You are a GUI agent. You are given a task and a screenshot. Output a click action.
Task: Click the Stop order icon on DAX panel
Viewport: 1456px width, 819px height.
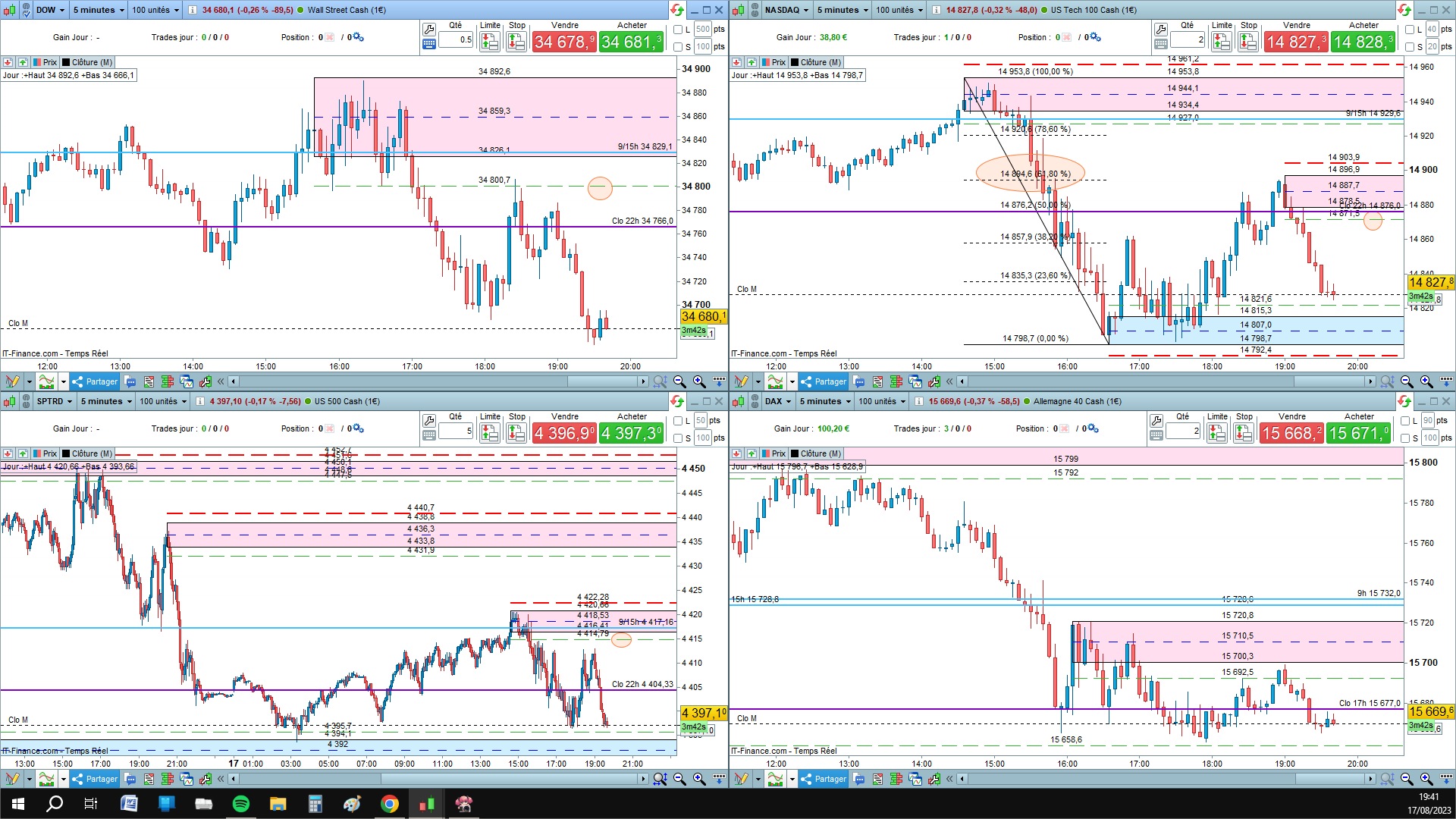(1244, 433)
